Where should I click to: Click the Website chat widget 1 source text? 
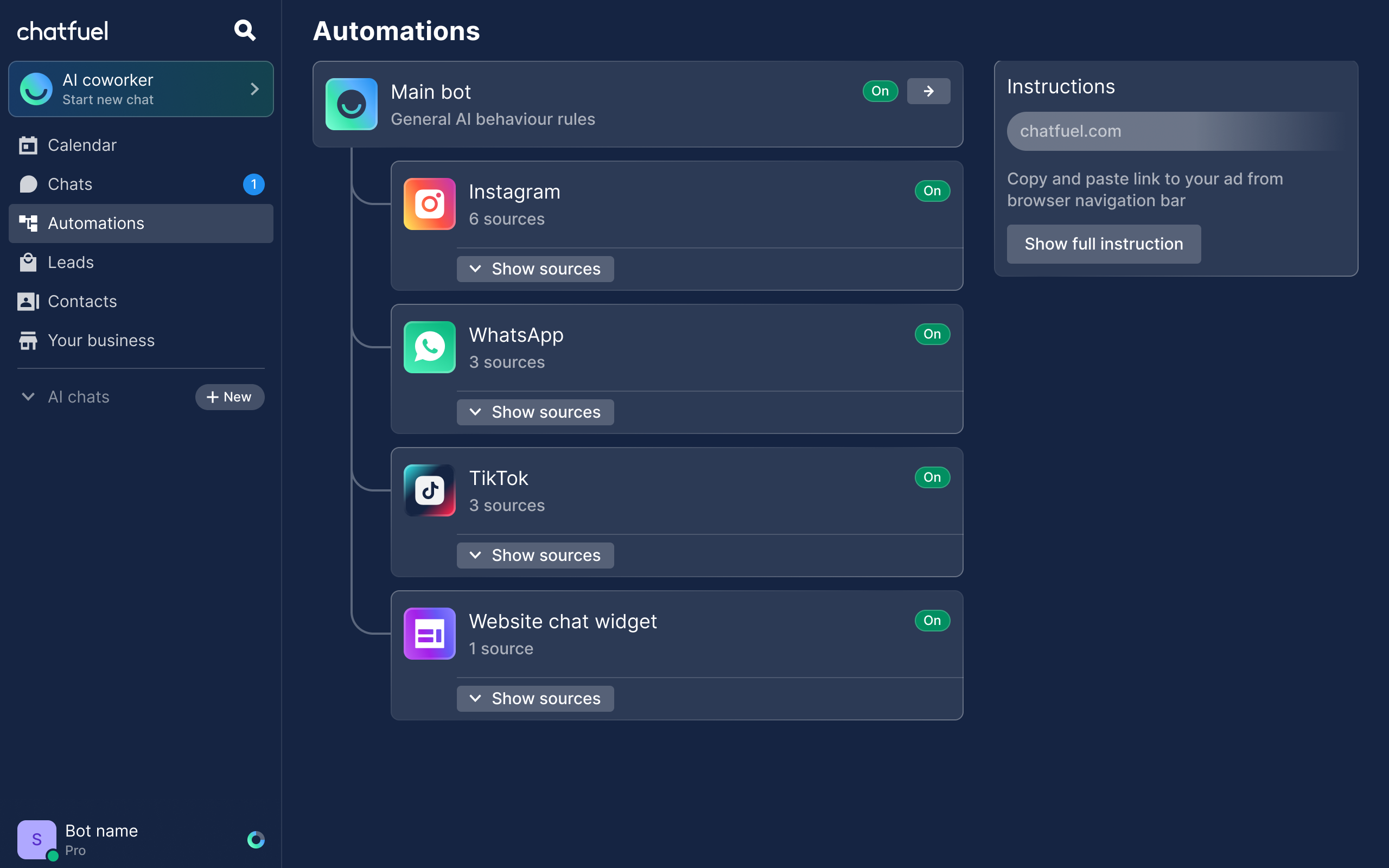(501, 649)
